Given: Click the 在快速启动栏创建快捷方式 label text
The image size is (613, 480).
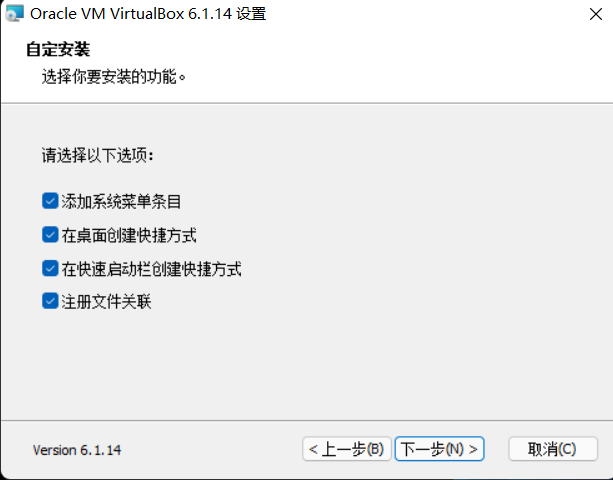Looking at the screenshot, I should tap(151, 269).
